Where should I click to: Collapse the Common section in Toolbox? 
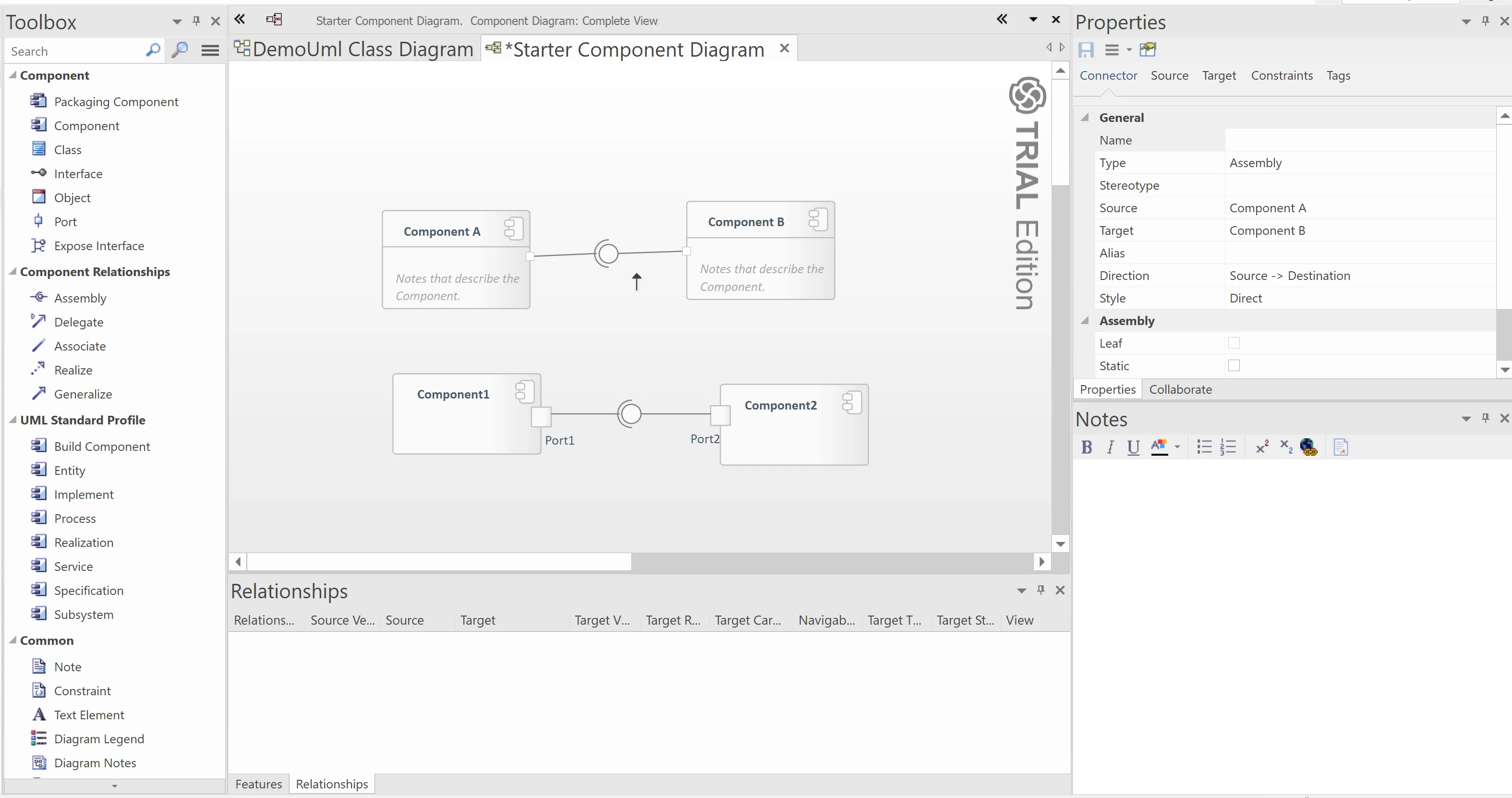click(x=14, y=640)
